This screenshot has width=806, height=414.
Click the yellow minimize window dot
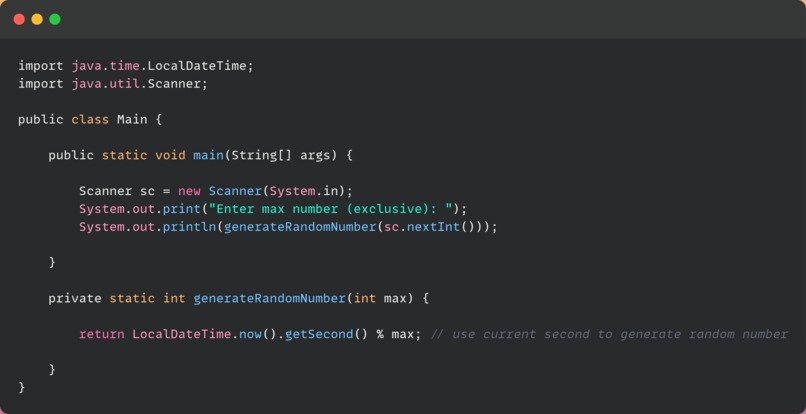click(37, 20)
